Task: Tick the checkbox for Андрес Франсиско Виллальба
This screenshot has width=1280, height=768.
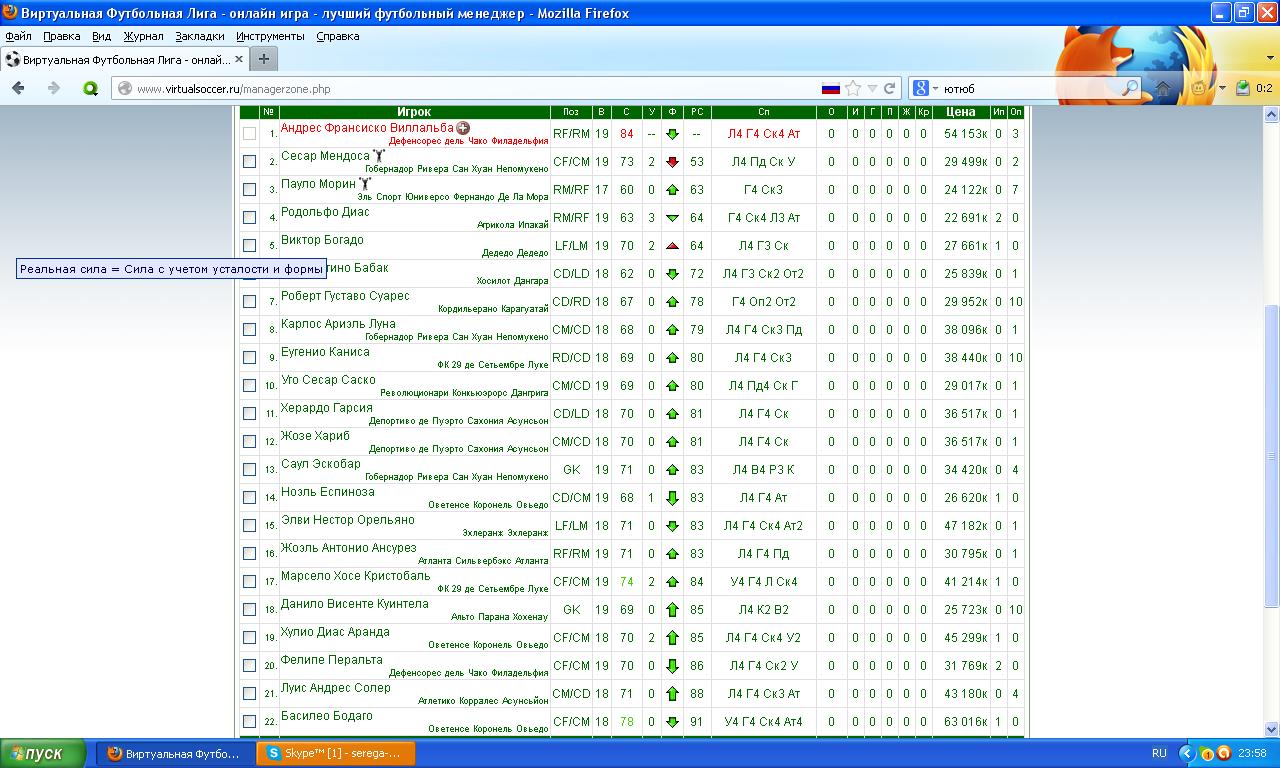Action: 249,134
